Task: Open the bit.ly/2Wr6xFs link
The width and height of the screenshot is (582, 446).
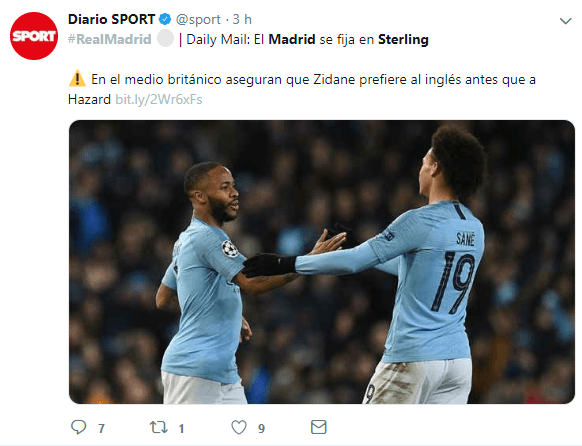Action: point(158,99)
